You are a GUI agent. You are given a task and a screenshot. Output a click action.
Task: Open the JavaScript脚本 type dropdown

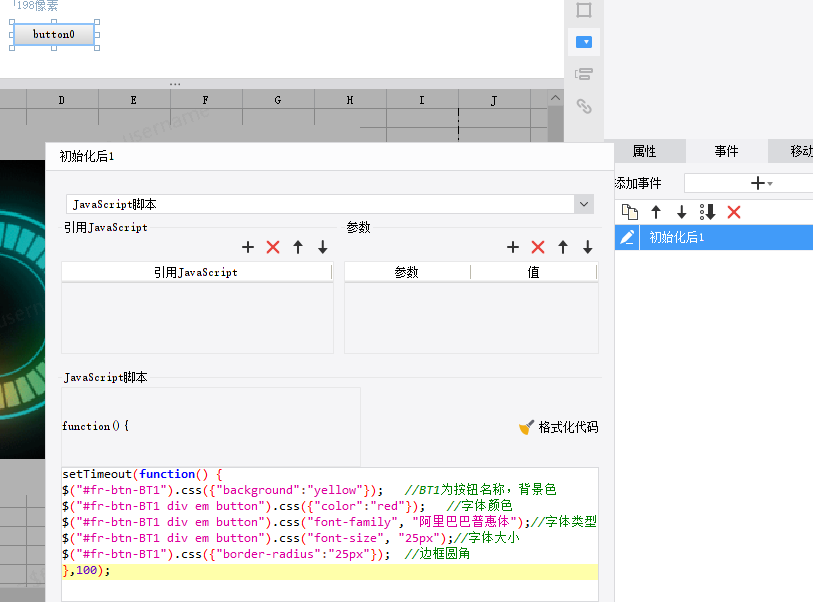[x=584, y=204]
